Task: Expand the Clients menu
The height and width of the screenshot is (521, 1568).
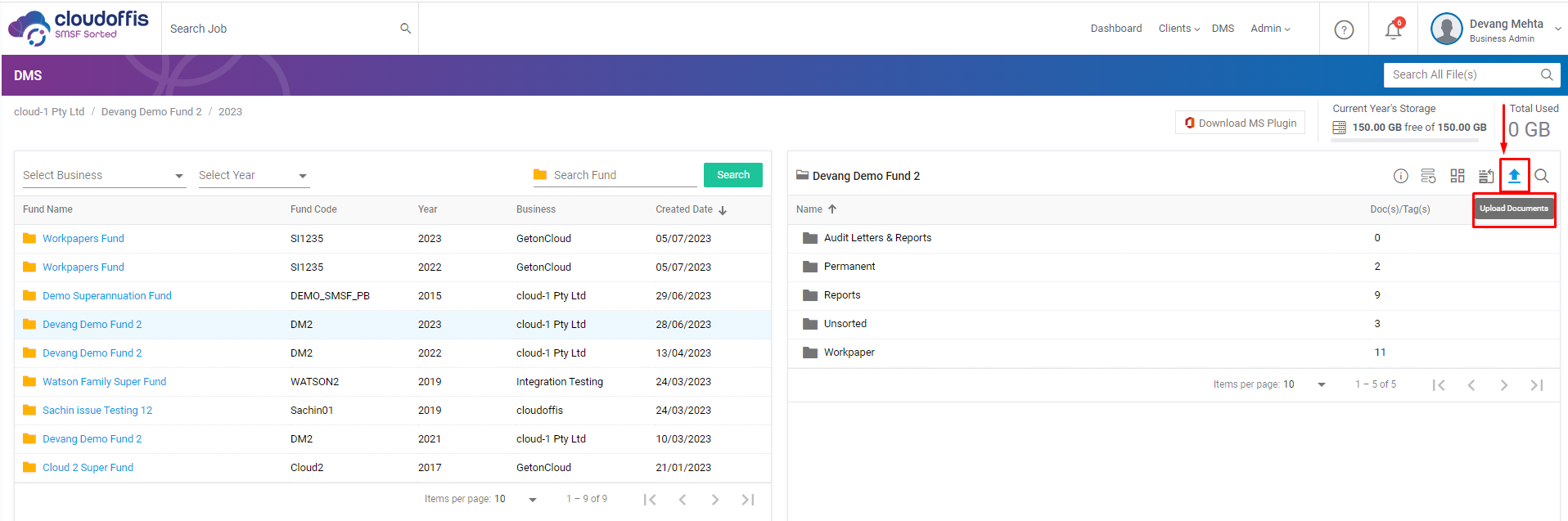Action: pos(1179,29)
